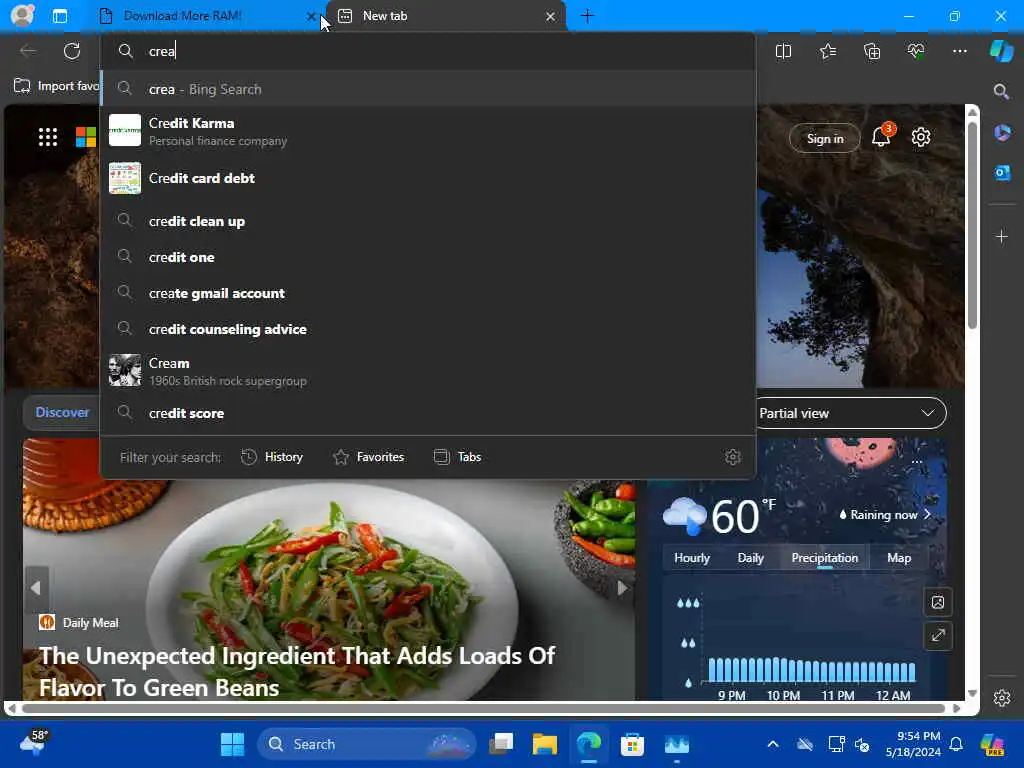
Task: Click the Sign in button
Action: point(825,138)
